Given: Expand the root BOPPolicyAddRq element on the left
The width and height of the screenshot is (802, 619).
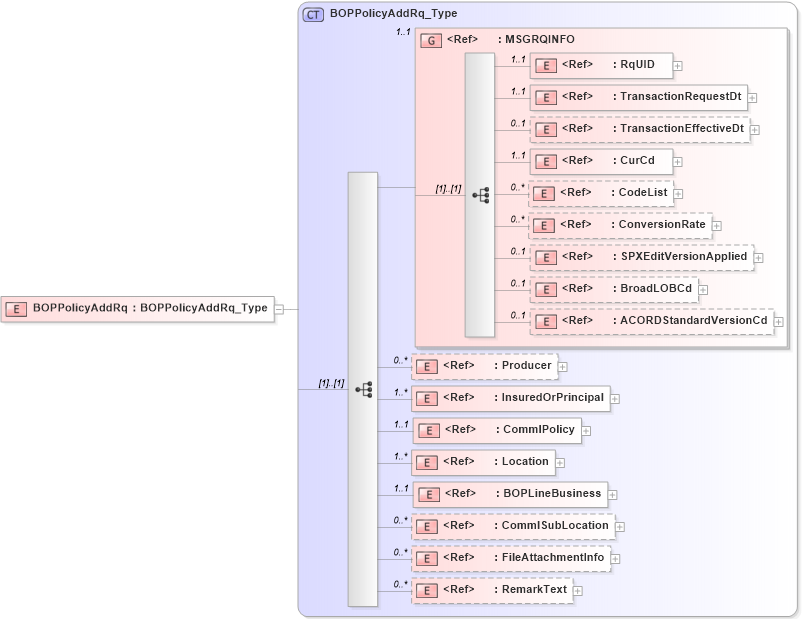Looking at the screenshot, I should (280, 308).
